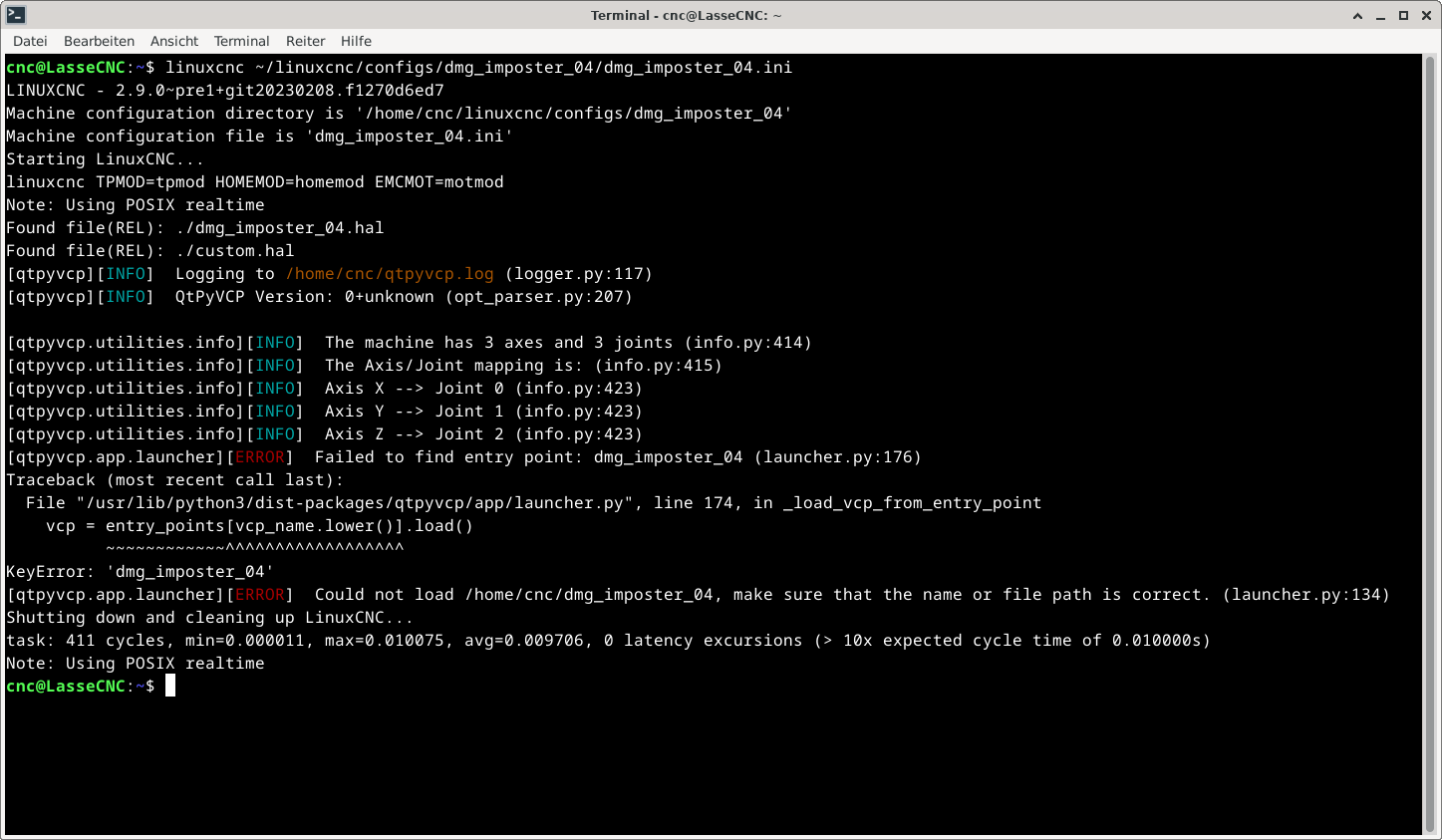Image resolution: width=1442 pixels, height=840 pixels.
Task: Click the text "The Axis/Joint mapping is:"
Action: pos(454,366)
